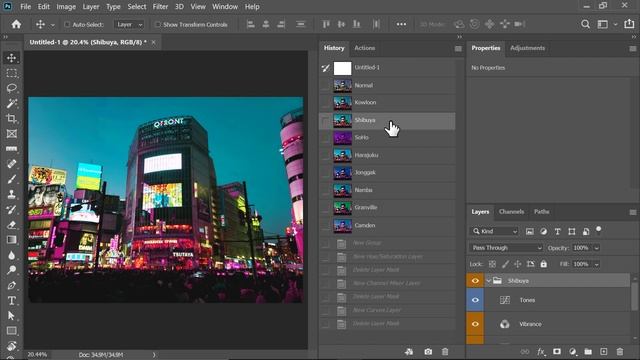Add layer mask icon in Layers panel
This screenshot has height=360, width=640.
tap(557, 352)
